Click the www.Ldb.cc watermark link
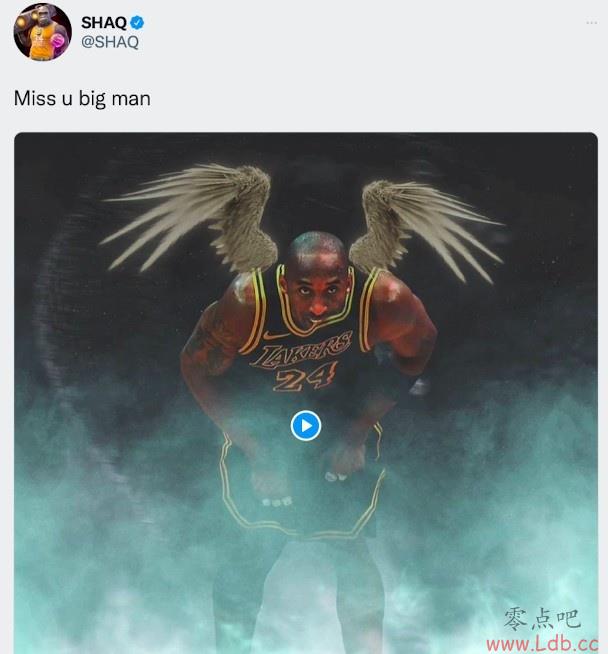 click(543, 644)
